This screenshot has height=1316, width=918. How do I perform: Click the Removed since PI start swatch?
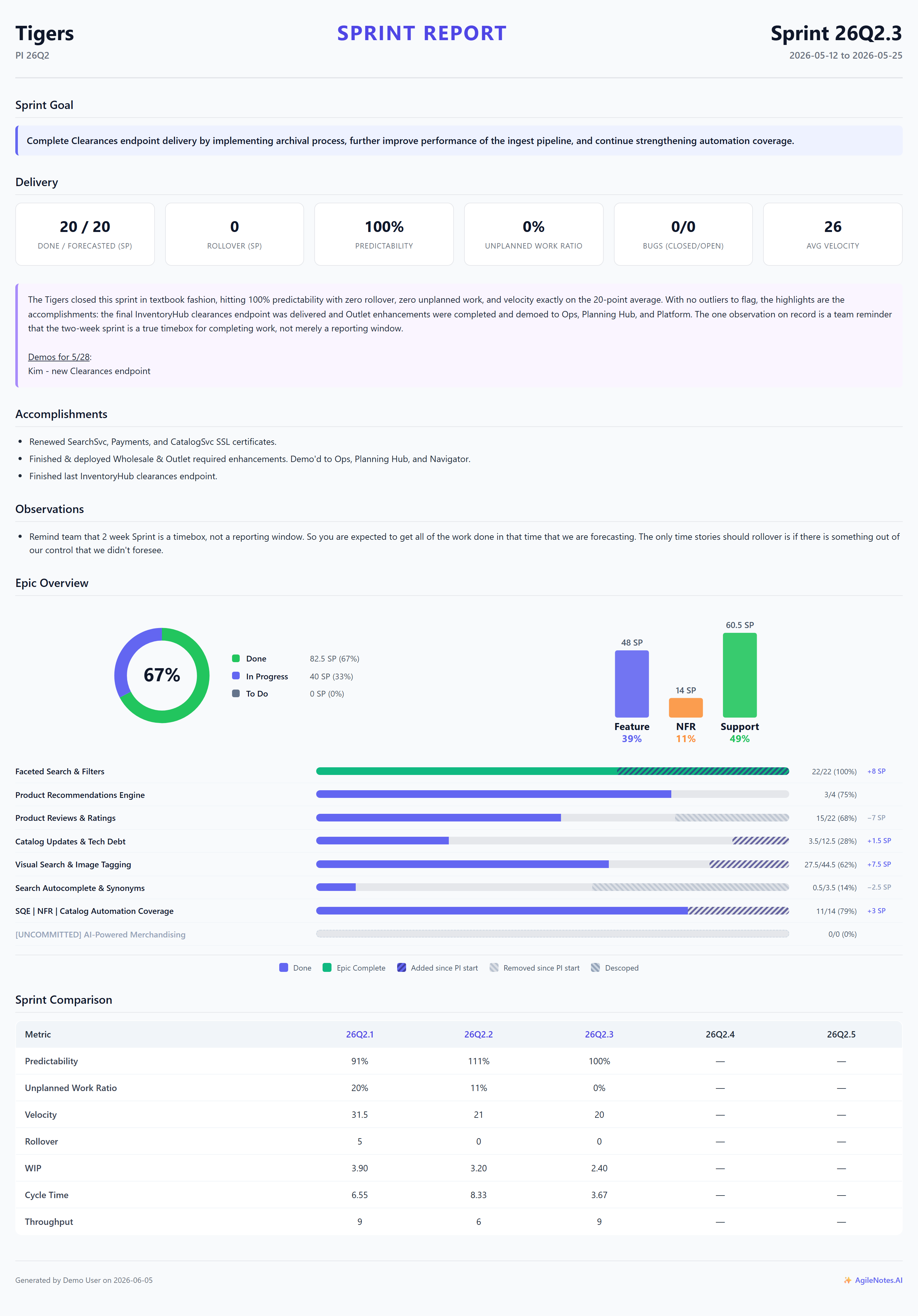click(494, 967)
